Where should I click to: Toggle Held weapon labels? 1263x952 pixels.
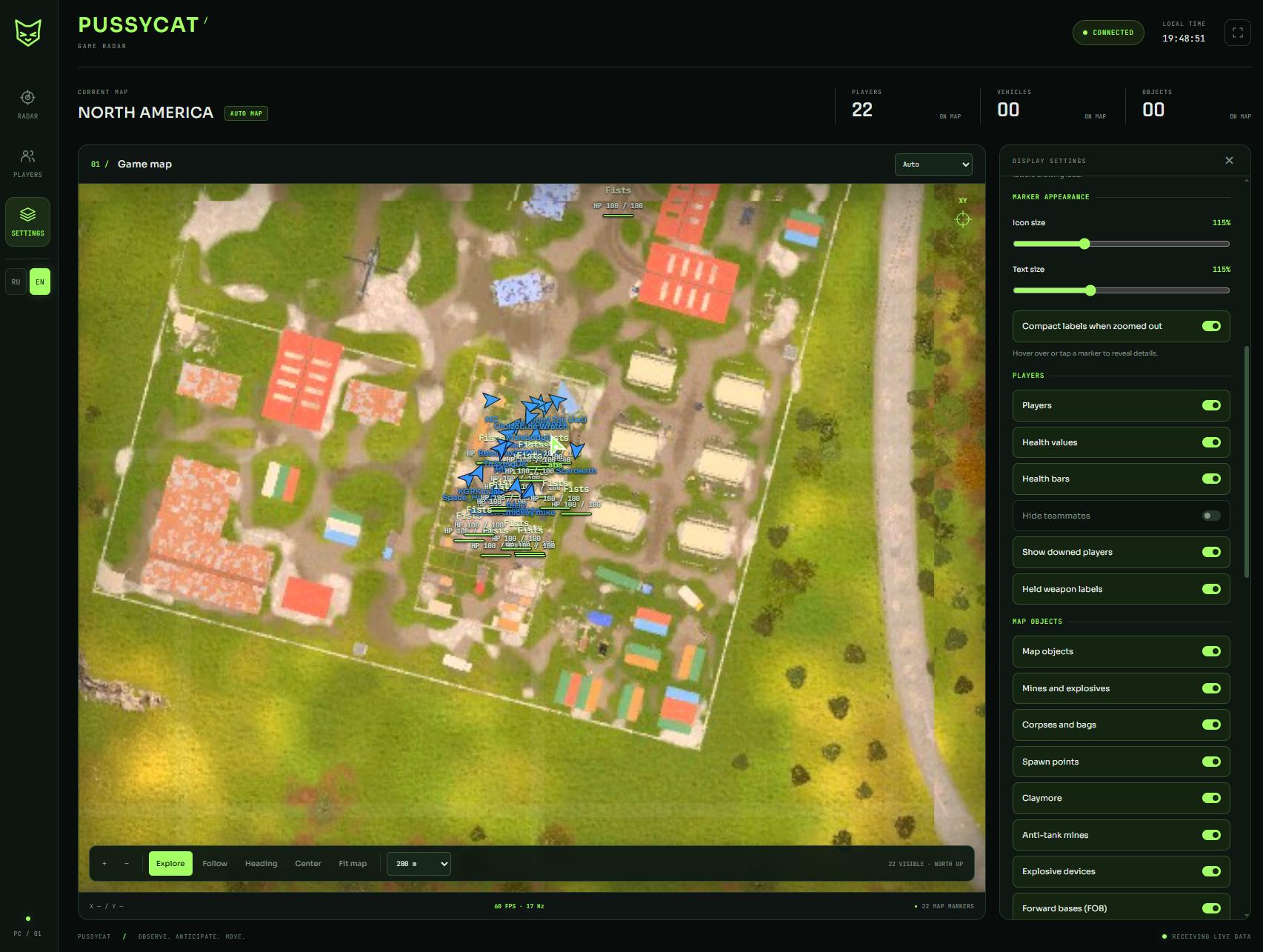[x=1211, y=589]
